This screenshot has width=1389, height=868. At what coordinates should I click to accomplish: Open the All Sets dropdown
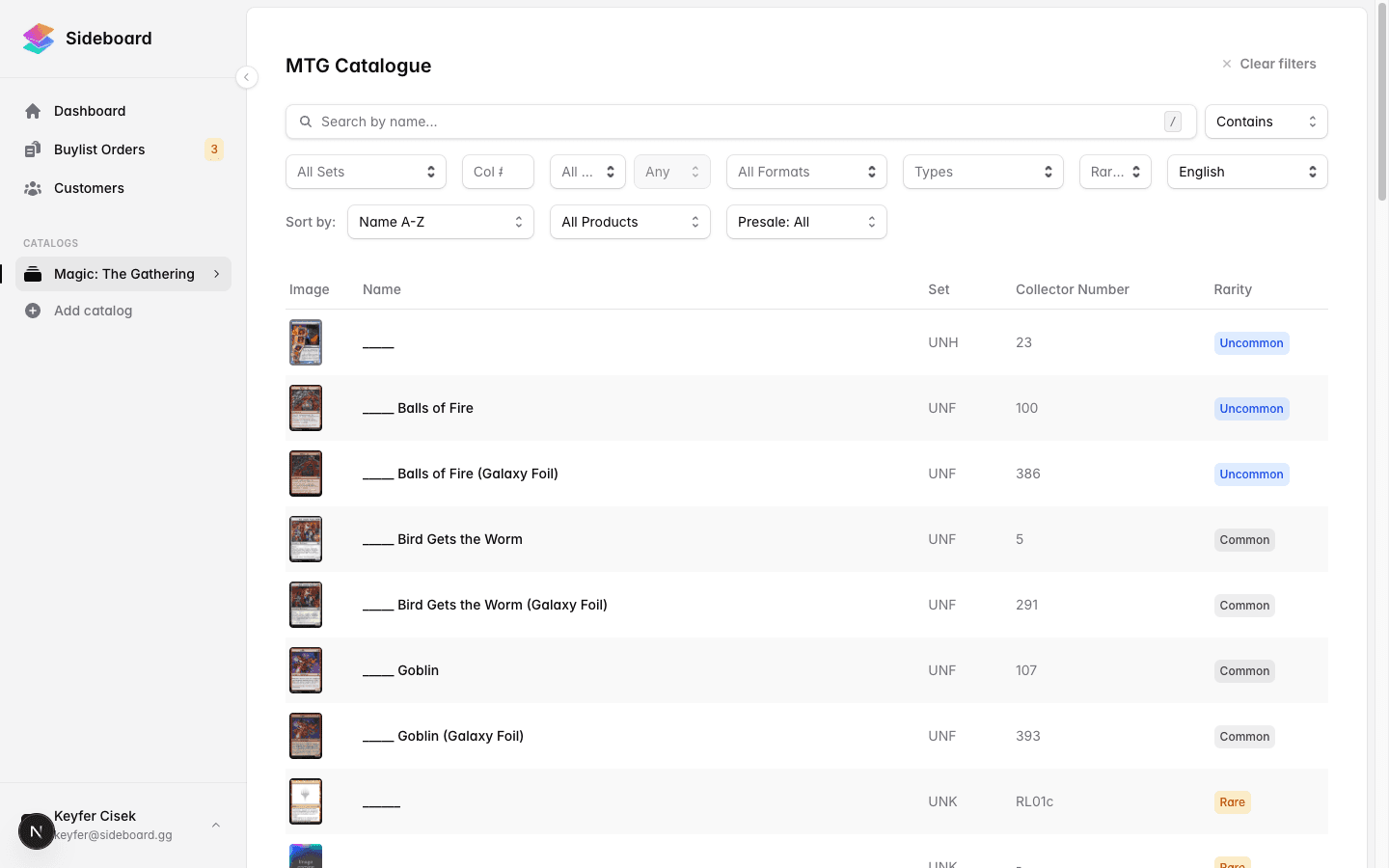click(366, 172)
